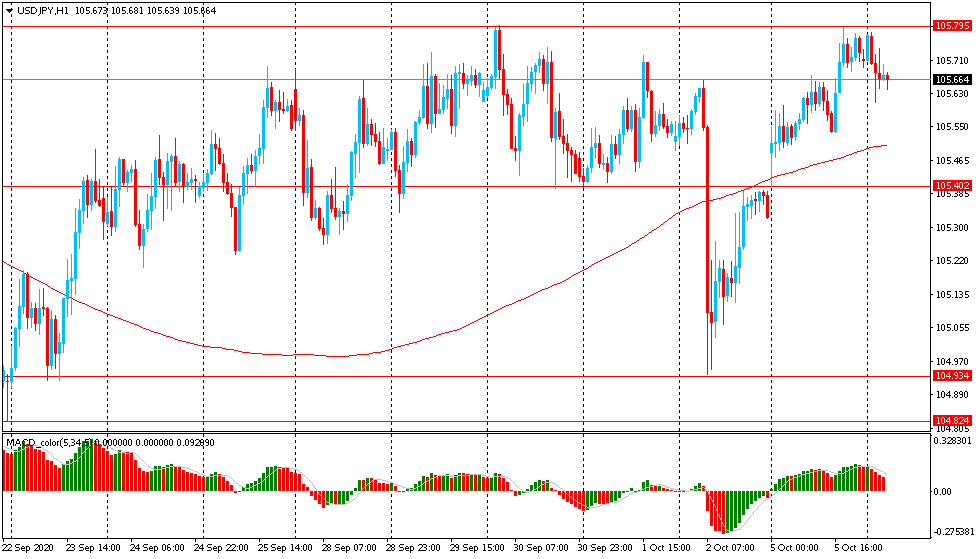Click the red 104.824 level label
The width and height of the screenshot is (976, 559).
952,420
